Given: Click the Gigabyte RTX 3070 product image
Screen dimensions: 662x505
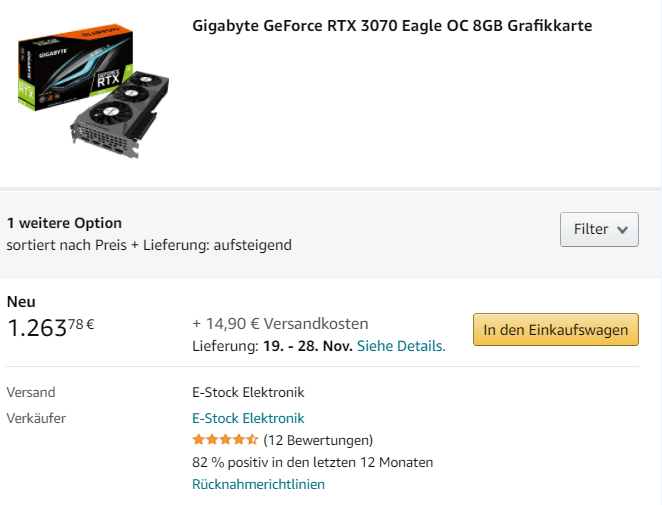Looking at the screenshot, I should (x=93, y=91).
